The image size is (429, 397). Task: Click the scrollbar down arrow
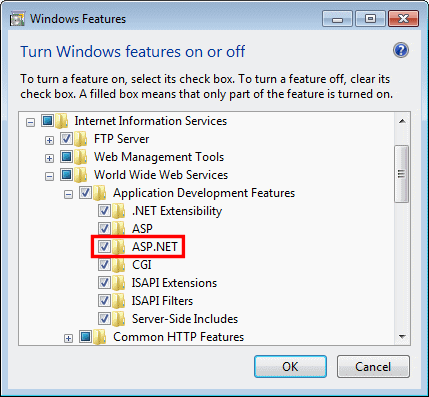(x=402, y=337)
